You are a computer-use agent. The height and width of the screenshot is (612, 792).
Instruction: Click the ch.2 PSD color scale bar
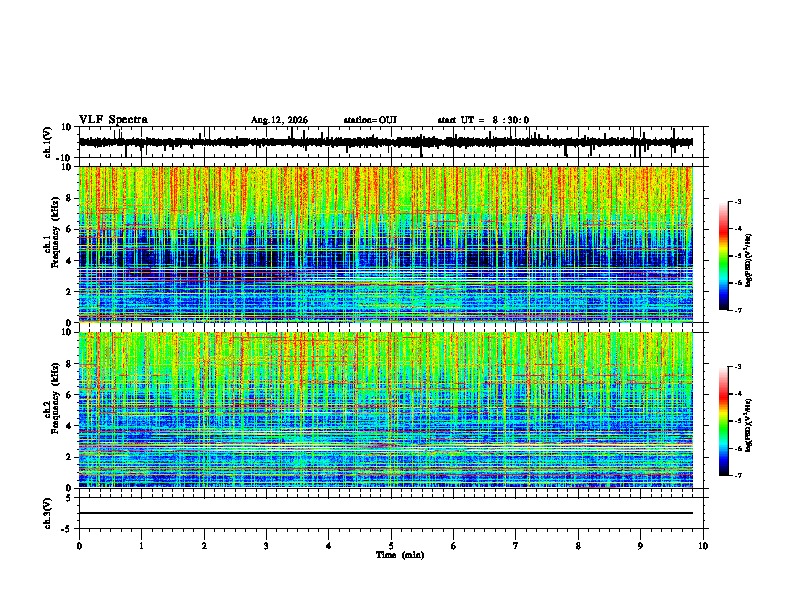(724, 421)
